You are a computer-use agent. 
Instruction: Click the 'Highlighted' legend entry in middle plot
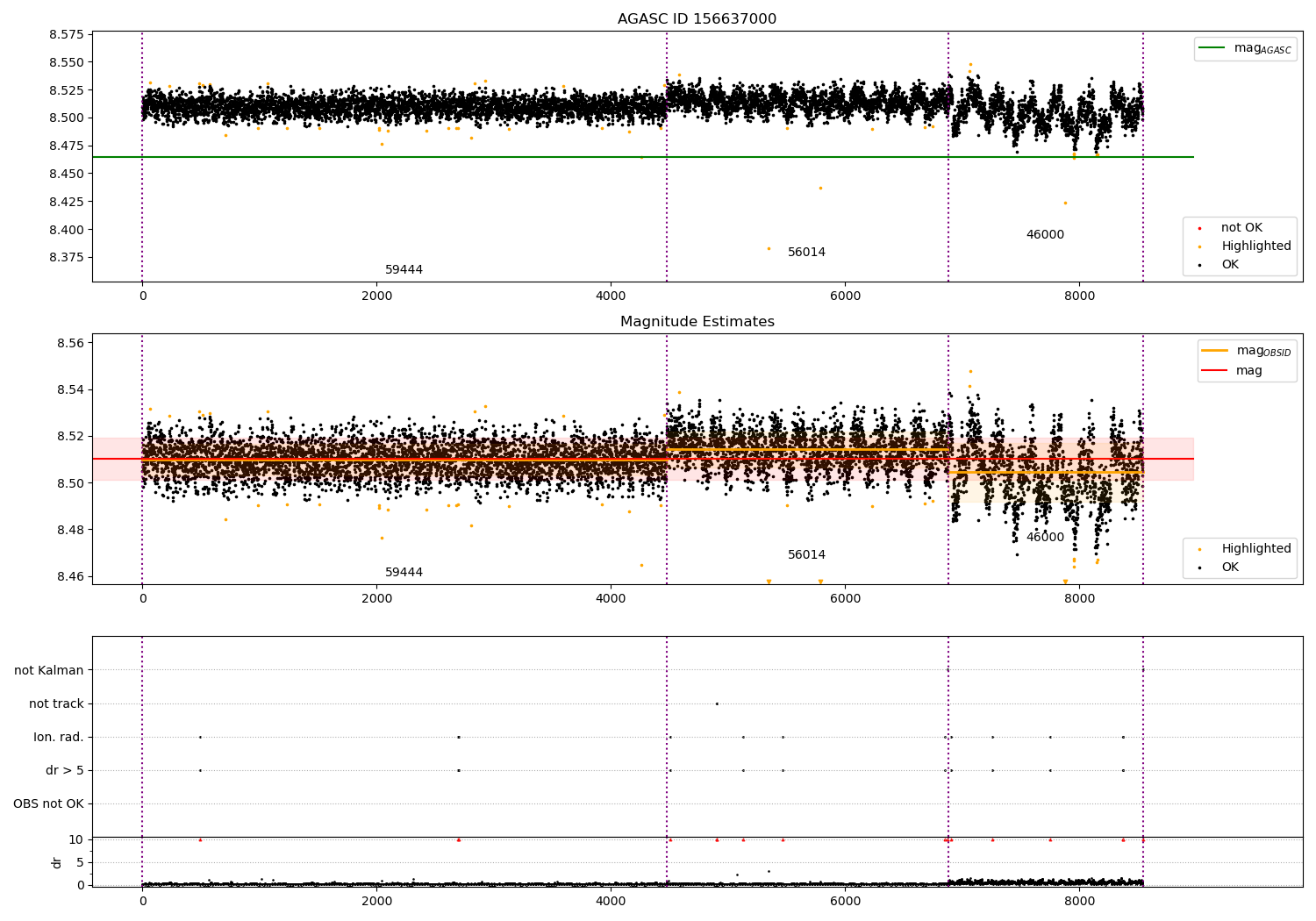[1255, 549]
